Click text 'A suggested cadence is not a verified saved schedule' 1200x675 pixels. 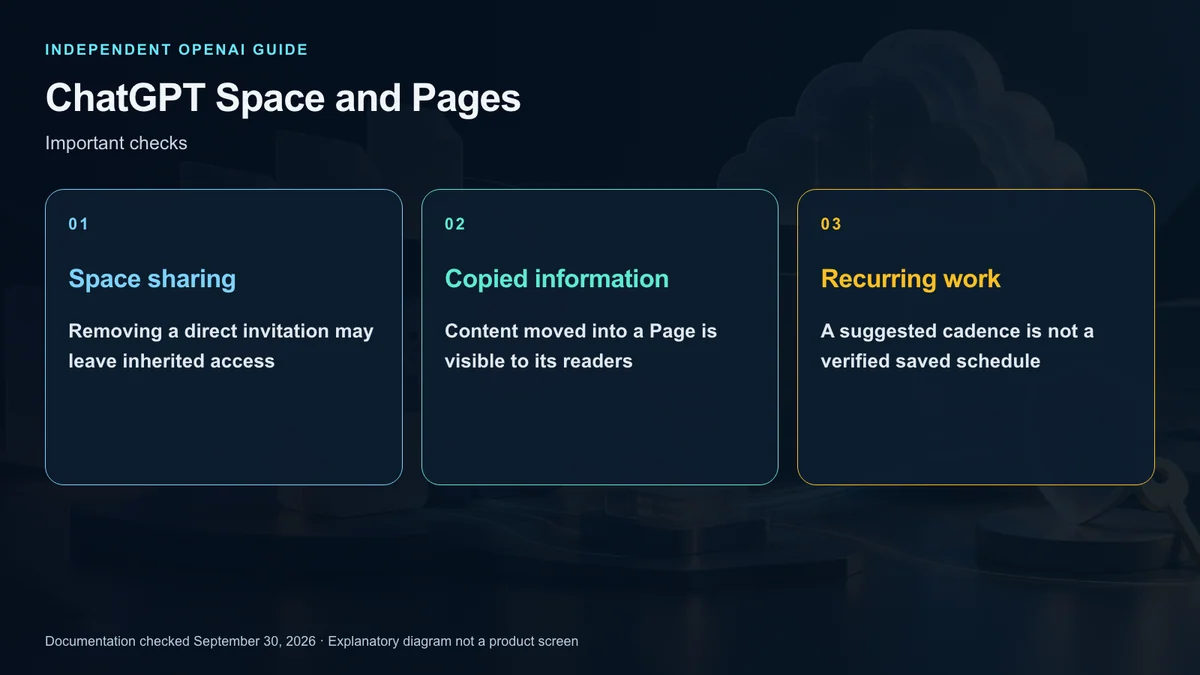[x=957, y=346]
